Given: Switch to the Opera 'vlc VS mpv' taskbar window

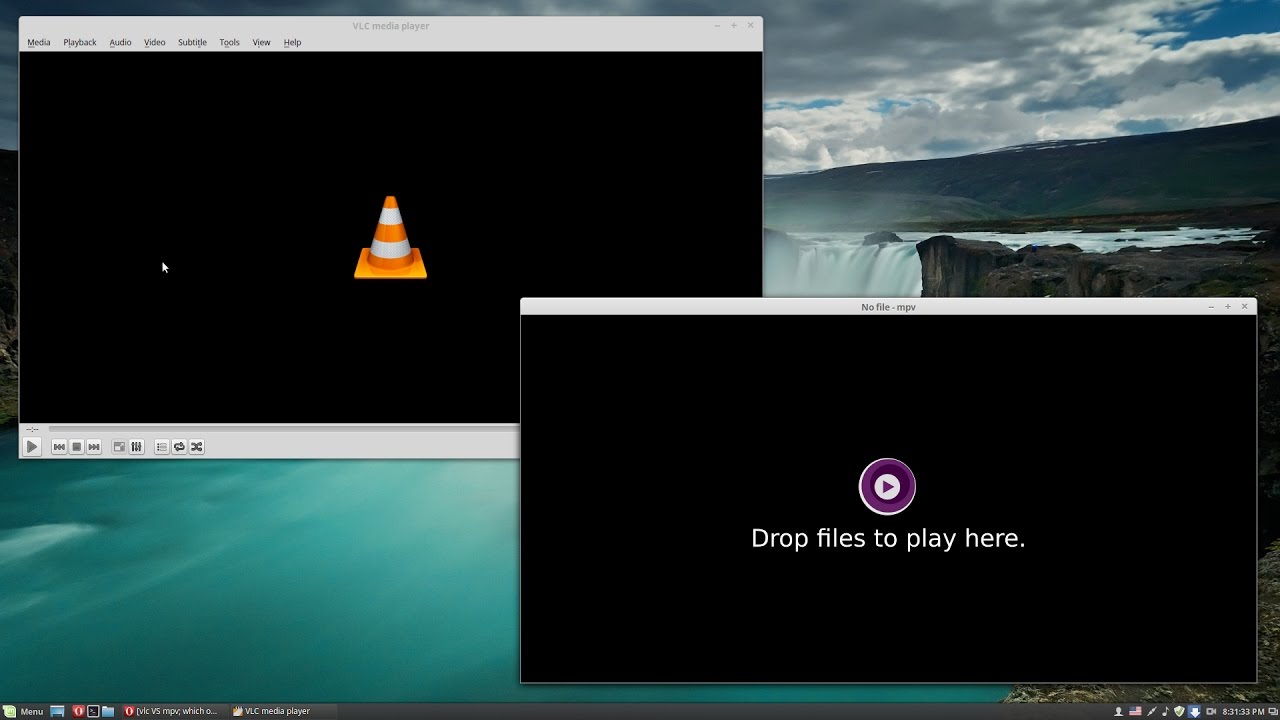Looking at the screenshot, I should tap(171, 711).
